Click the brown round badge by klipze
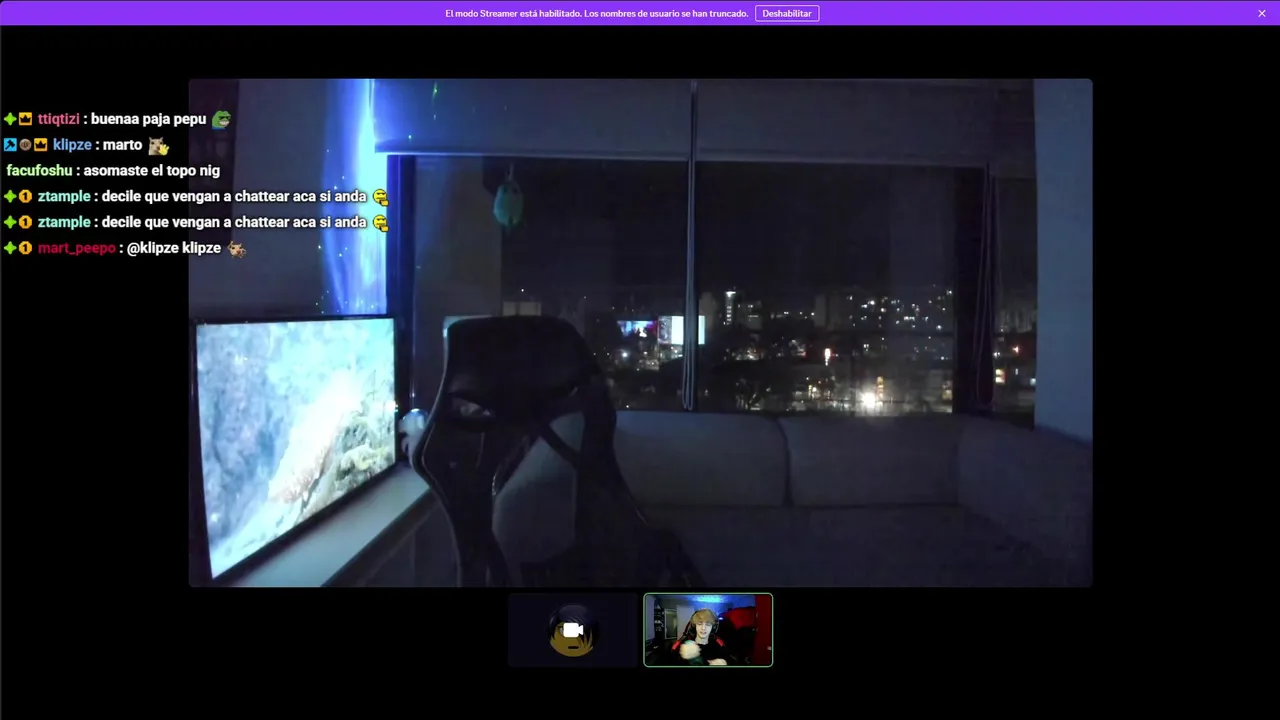1280x720 pixels. 26,145
